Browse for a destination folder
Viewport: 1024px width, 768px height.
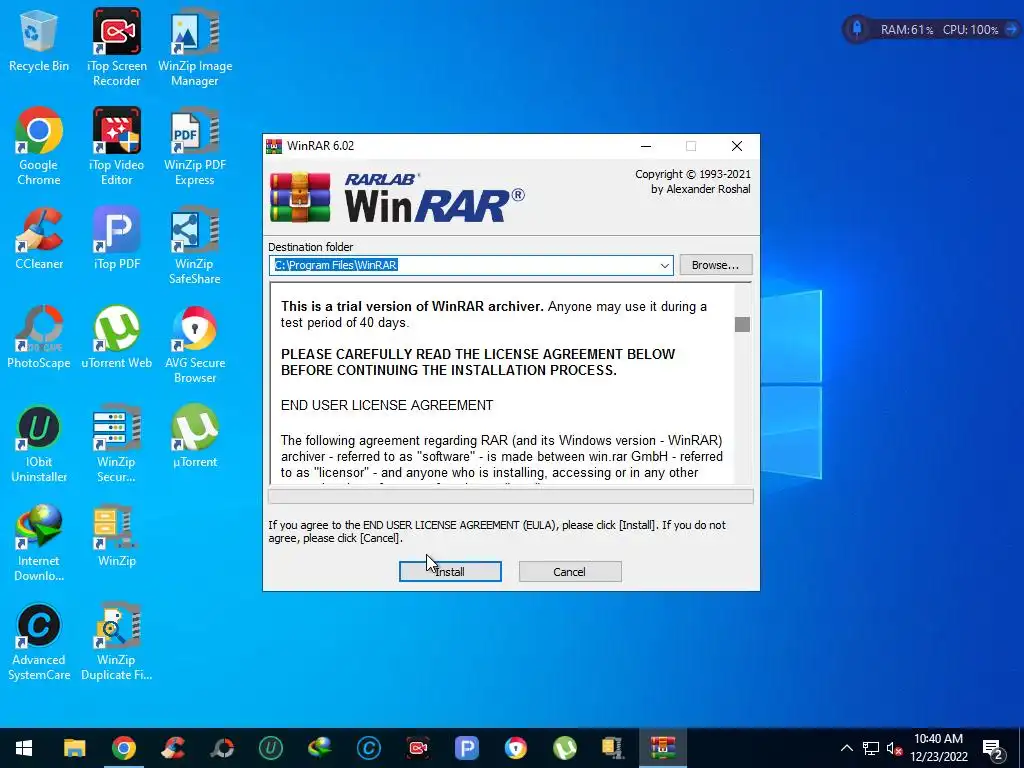pos(715,264)
